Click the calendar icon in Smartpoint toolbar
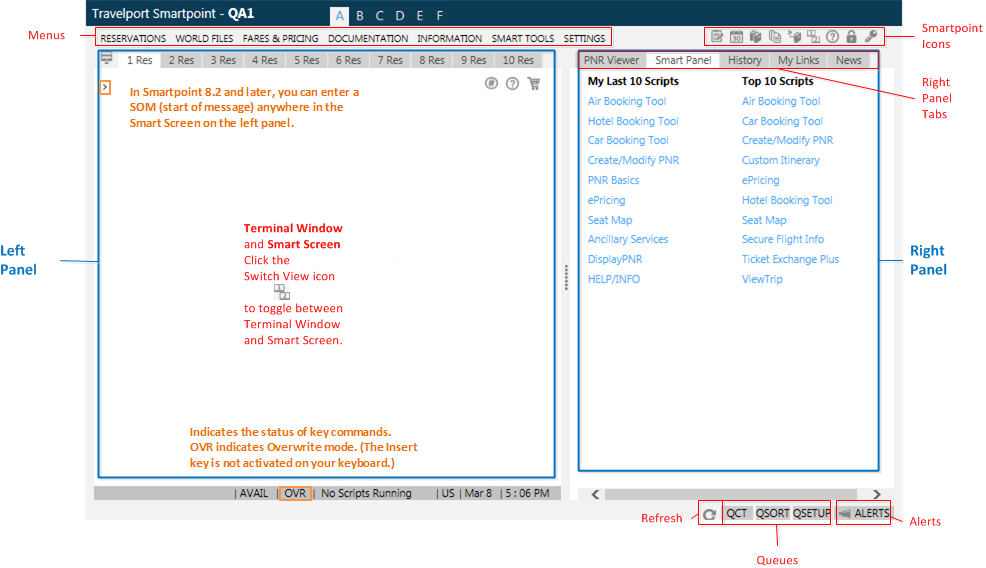The height and width of the screenshot is (568, 986). [x=736, y=37]
